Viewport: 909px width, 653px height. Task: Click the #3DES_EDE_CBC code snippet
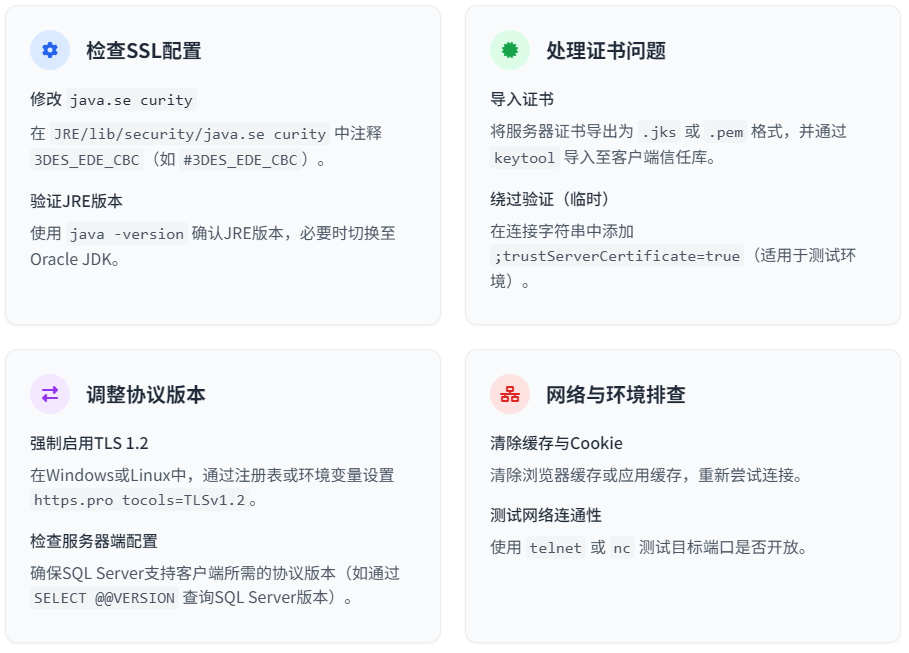[x=241, y=160]
